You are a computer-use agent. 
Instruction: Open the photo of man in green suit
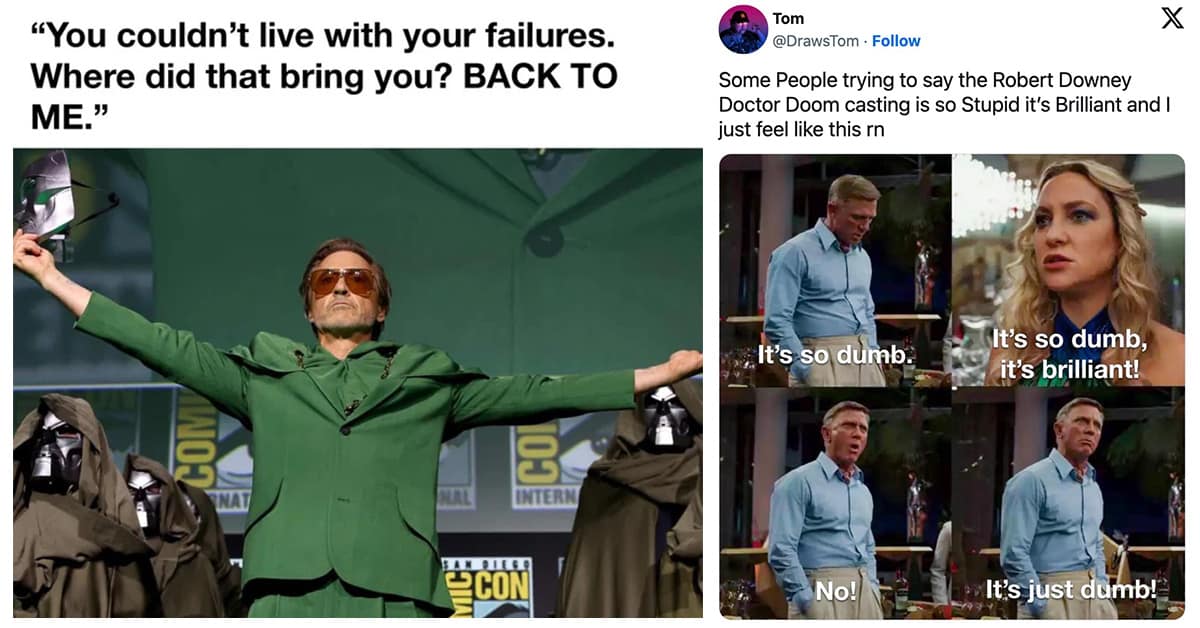coord(357,383)
